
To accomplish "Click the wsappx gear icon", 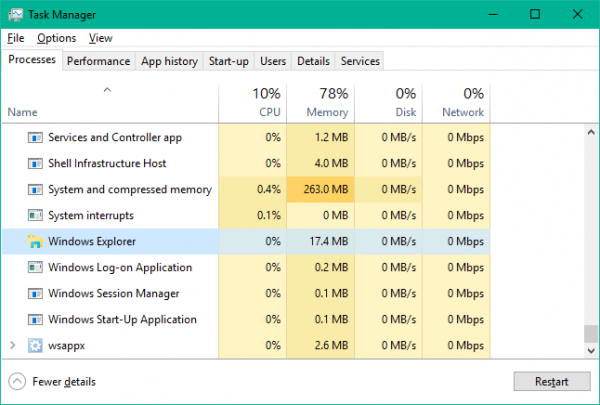I will [x=35, y=345].
